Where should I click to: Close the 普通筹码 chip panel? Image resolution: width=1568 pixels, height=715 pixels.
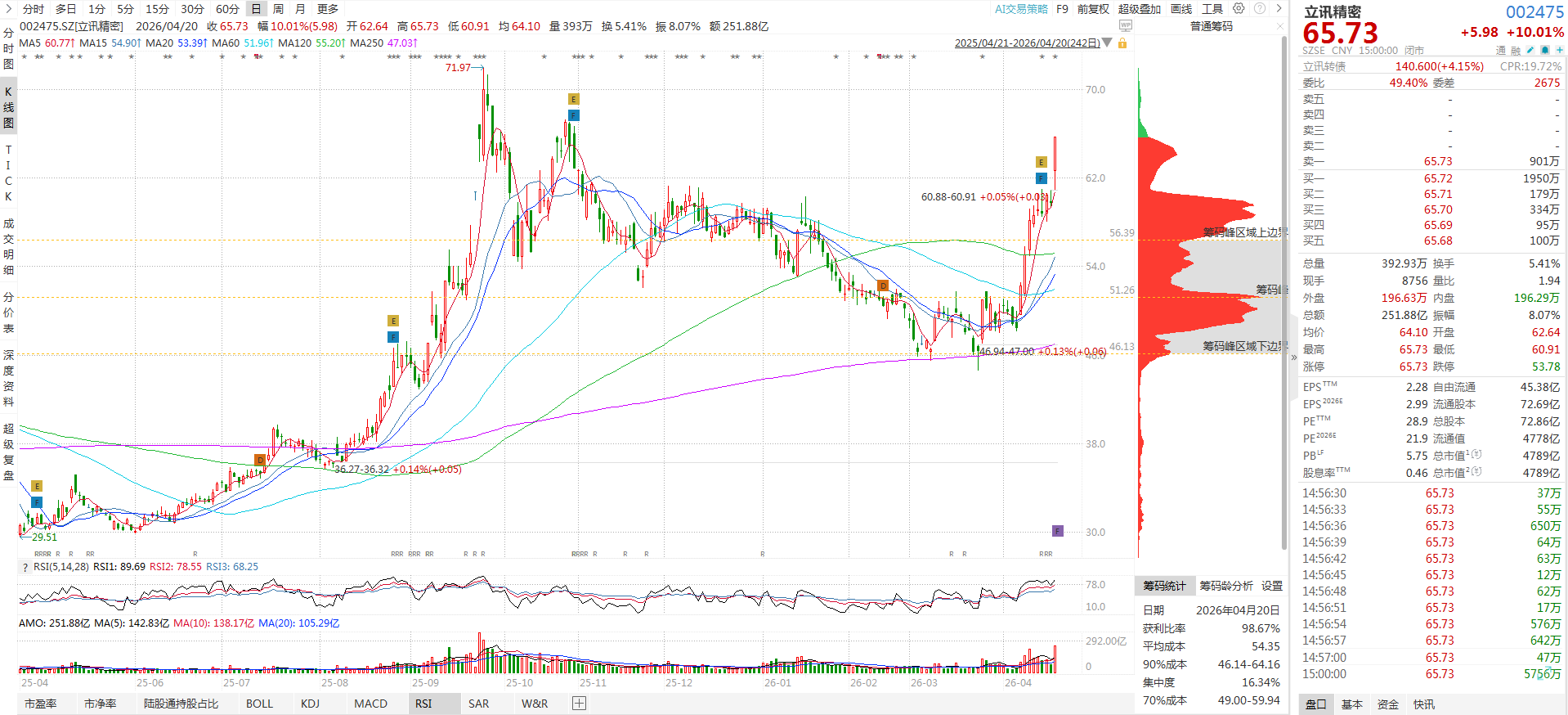1280,26
